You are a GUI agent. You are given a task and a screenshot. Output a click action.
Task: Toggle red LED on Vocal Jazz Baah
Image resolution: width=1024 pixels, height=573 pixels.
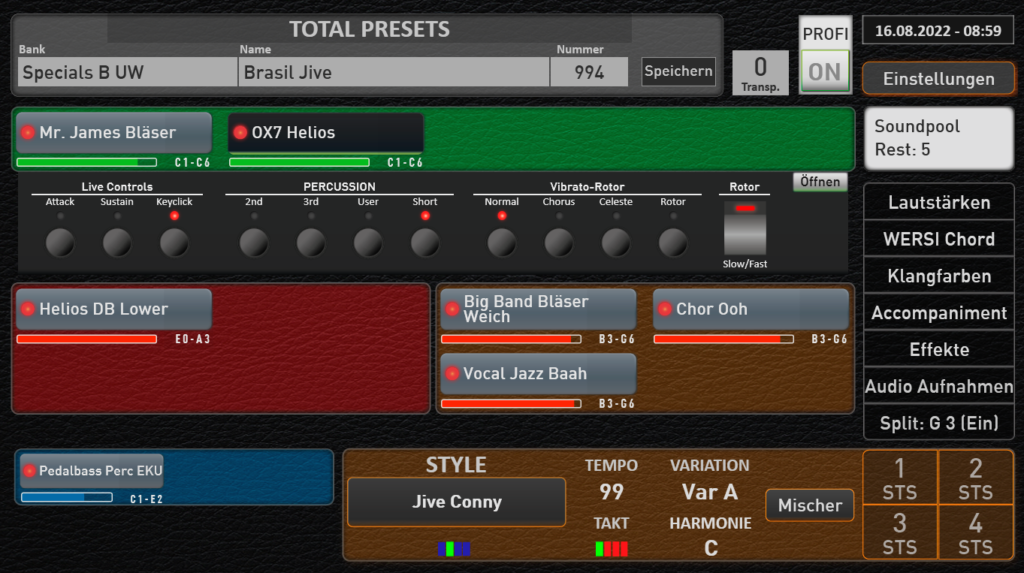click(452, 374)
